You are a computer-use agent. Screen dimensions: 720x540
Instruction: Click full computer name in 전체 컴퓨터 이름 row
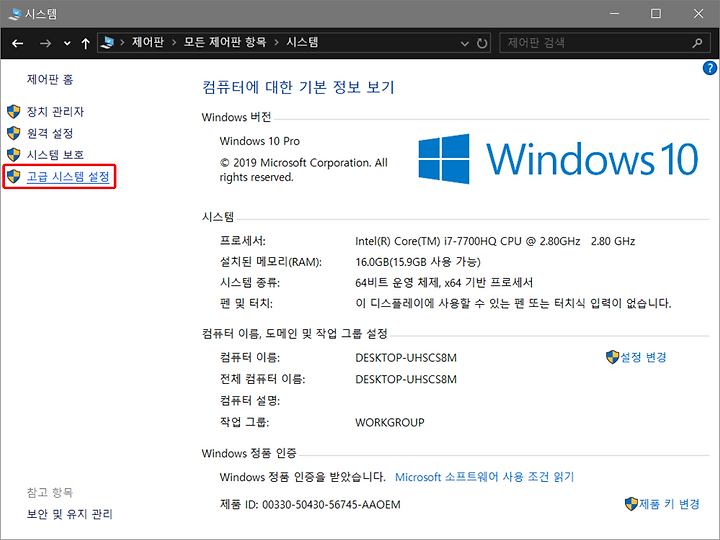tap(406, 379)
